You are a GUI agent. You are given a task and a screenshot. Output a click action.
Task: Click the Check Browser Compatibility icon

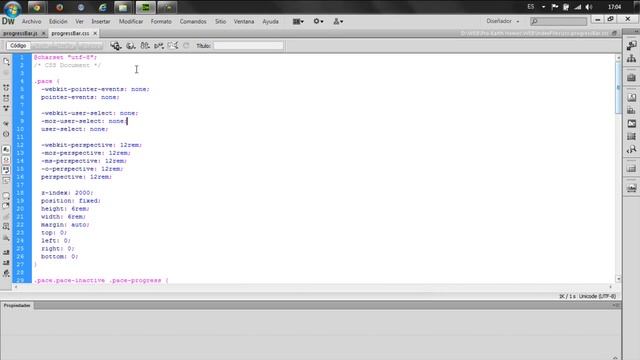[x=173, y=46]
